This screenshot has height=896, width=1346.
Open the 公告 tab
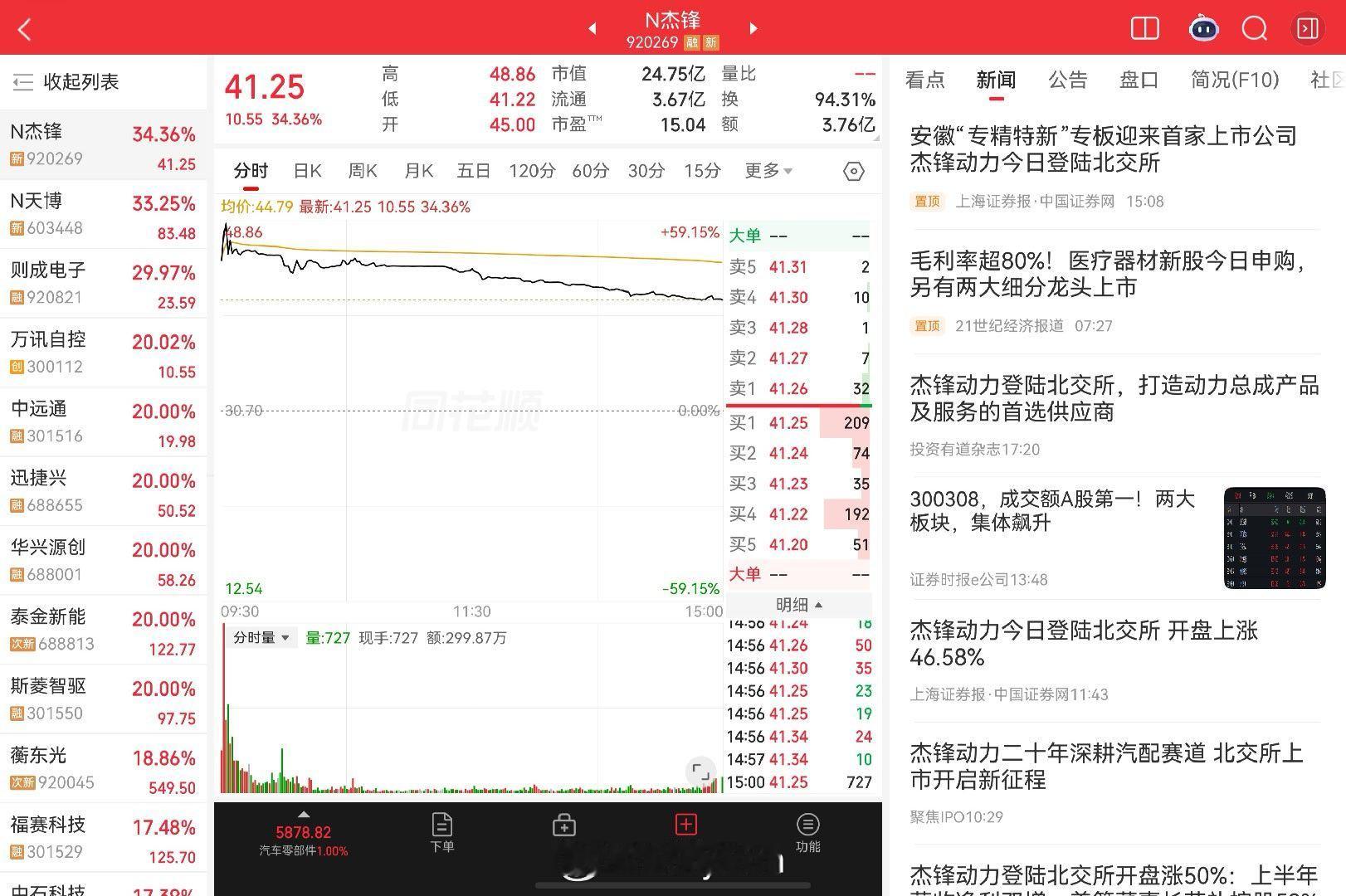[1067, 80]
